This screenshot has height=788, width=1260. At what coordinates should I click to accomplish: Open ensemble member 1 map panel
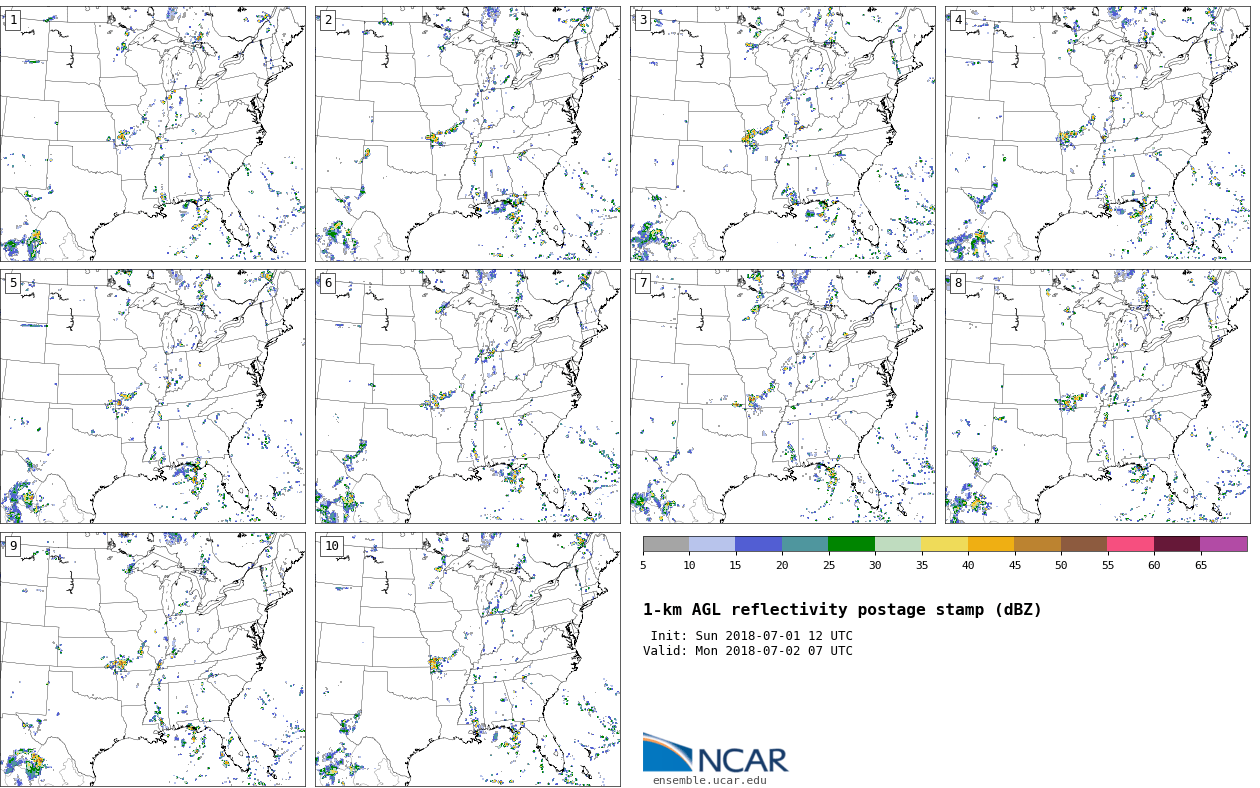coord(152,134)
